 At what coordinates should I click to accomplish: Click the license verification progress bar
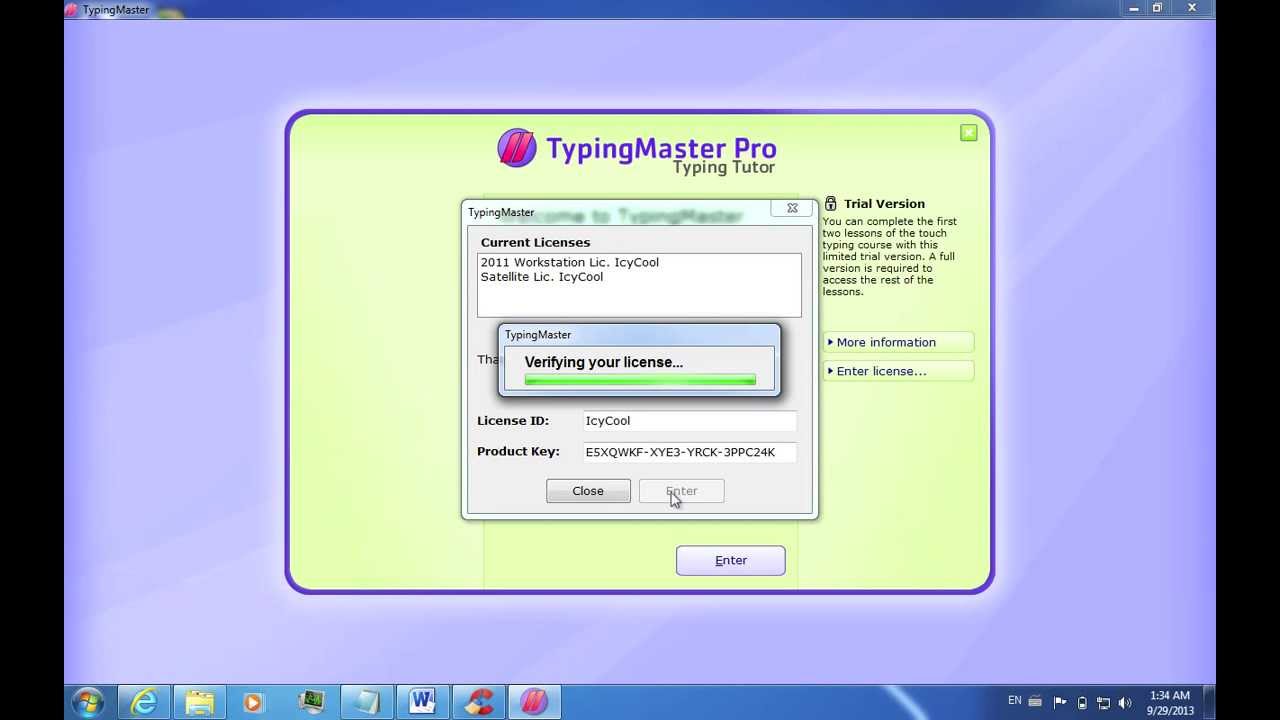point(640,380)
